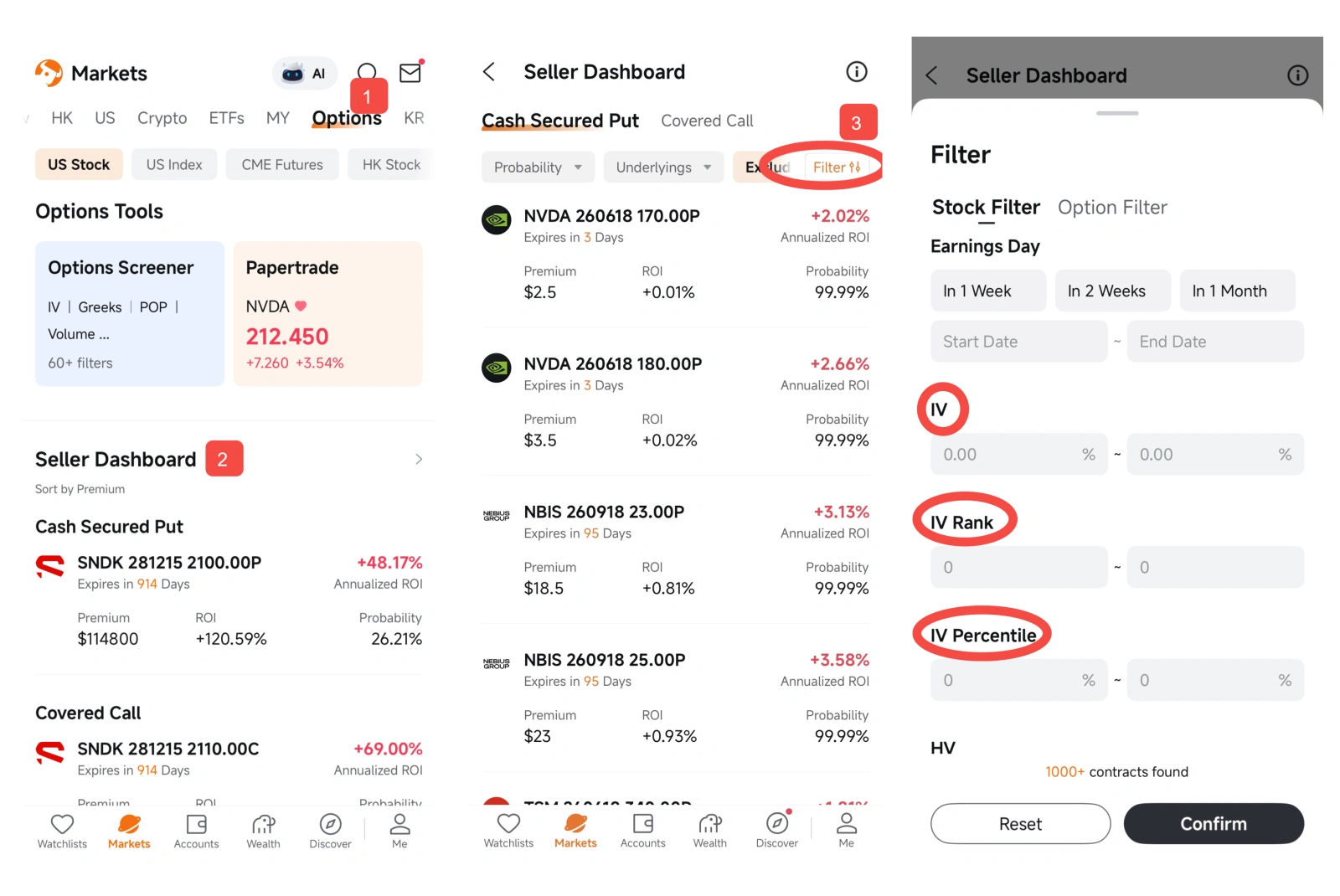Open the NBIS 260918 23.00P contract
This screenshot has height=896, width=1340.
[676, 549]
